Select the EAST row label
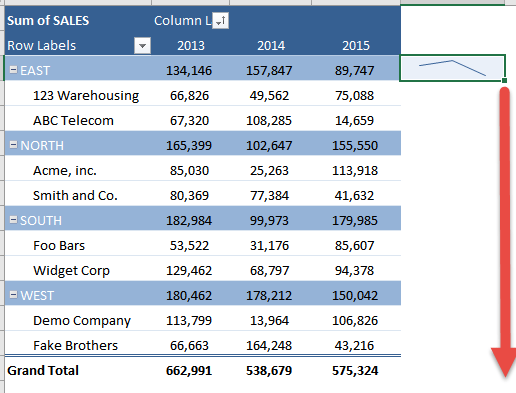The image size is (516, 393). click(35, 71)
